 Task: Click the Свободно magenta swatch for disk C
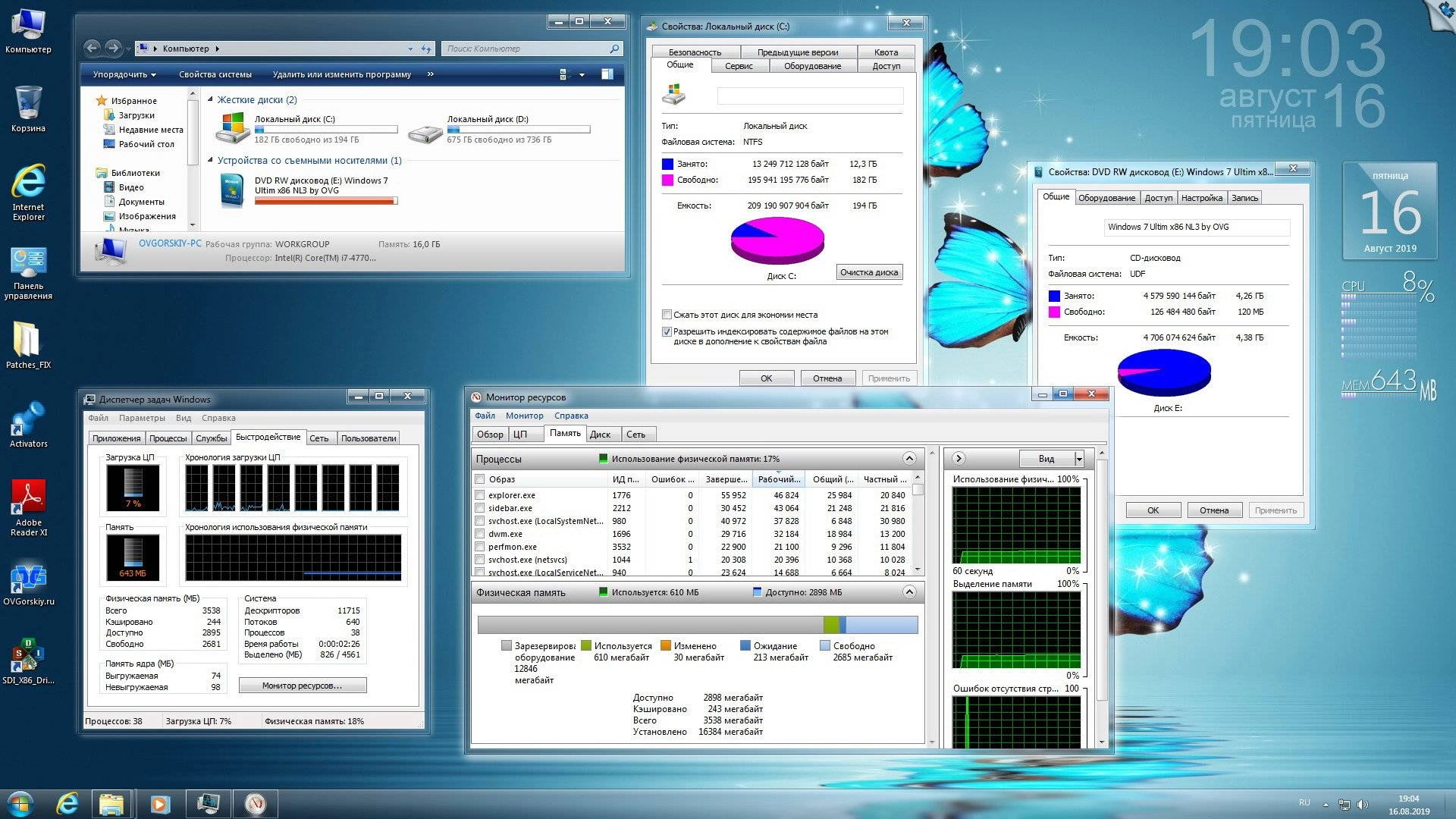[667, 180]
